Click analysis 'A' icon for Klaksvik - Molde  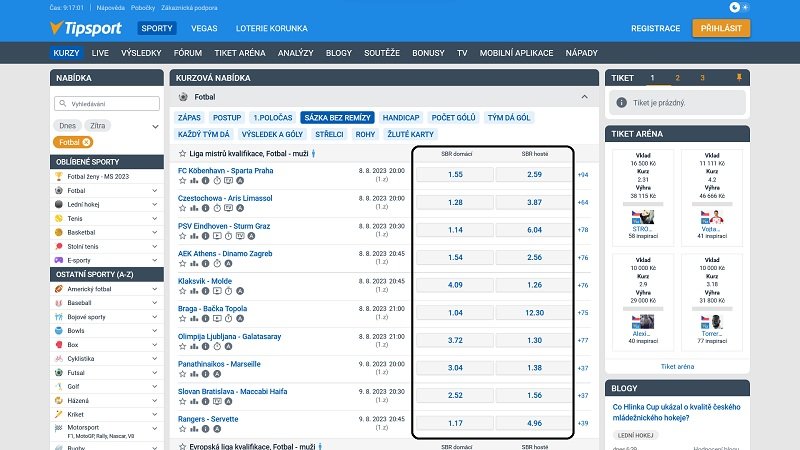240,291
